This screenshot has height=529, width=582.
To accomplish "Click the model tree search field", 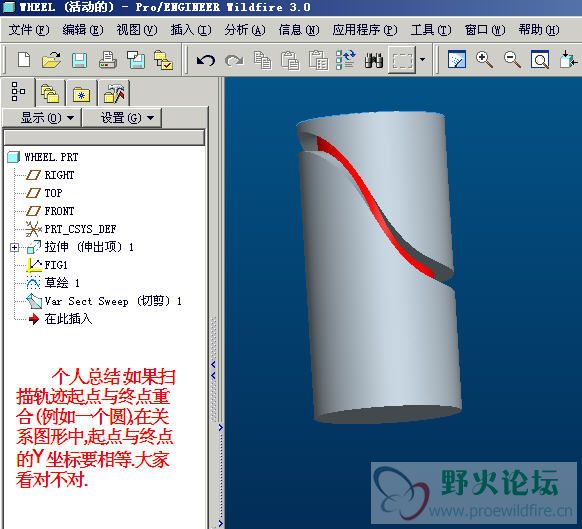I will point(104,138).
